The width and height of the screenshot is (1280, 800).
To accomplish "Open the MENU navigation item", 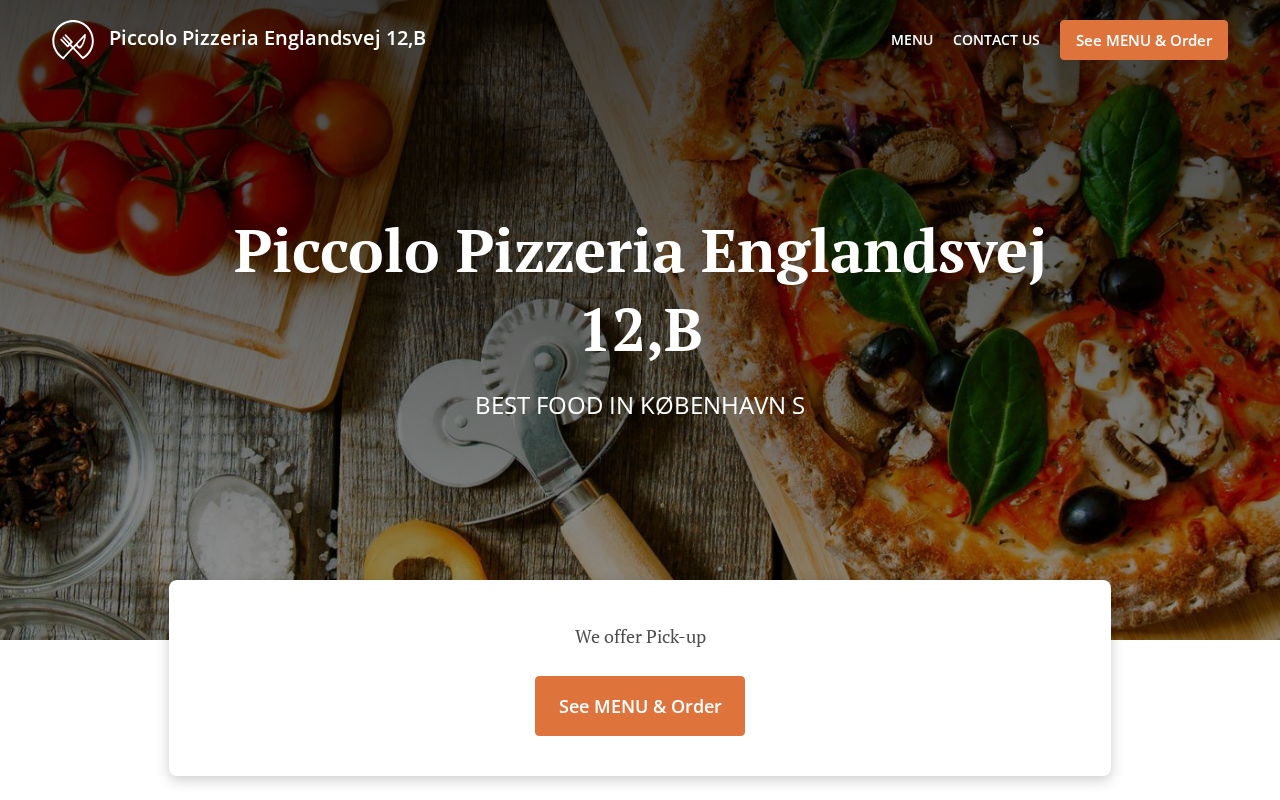I will pos(911,40).
